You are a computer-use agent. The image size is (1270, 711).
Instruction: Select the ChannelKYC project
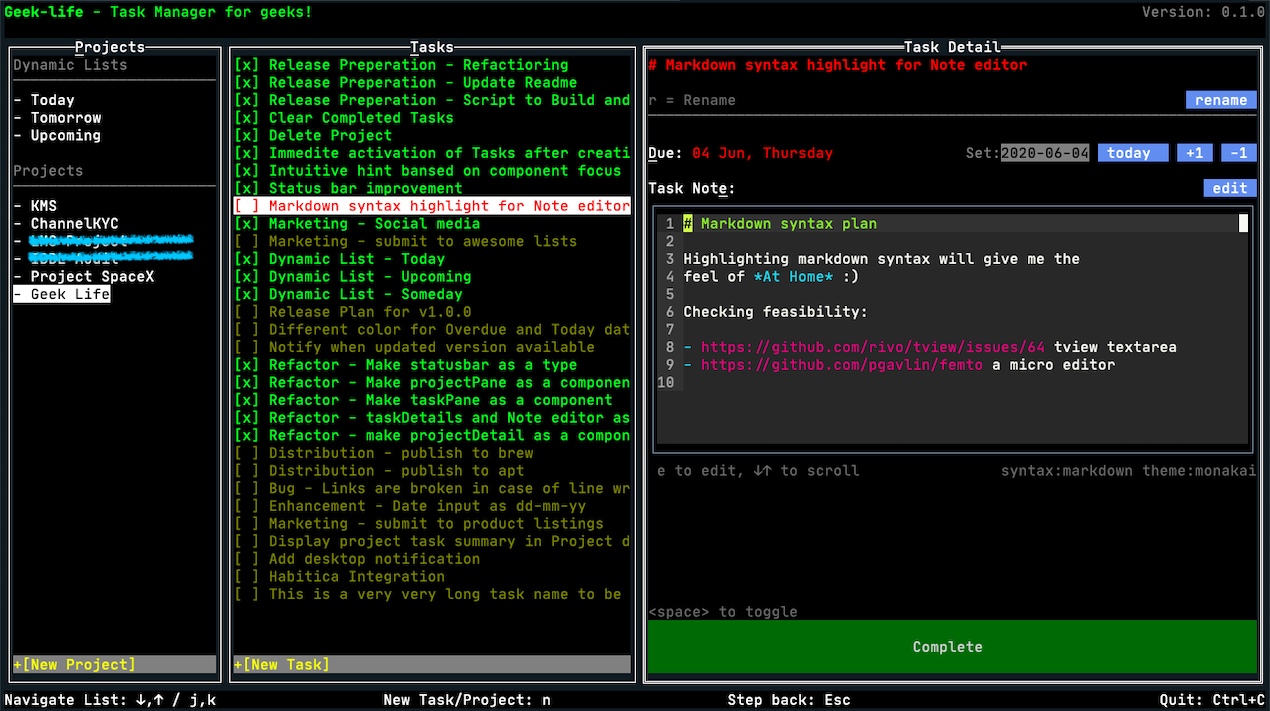[74, 224]
